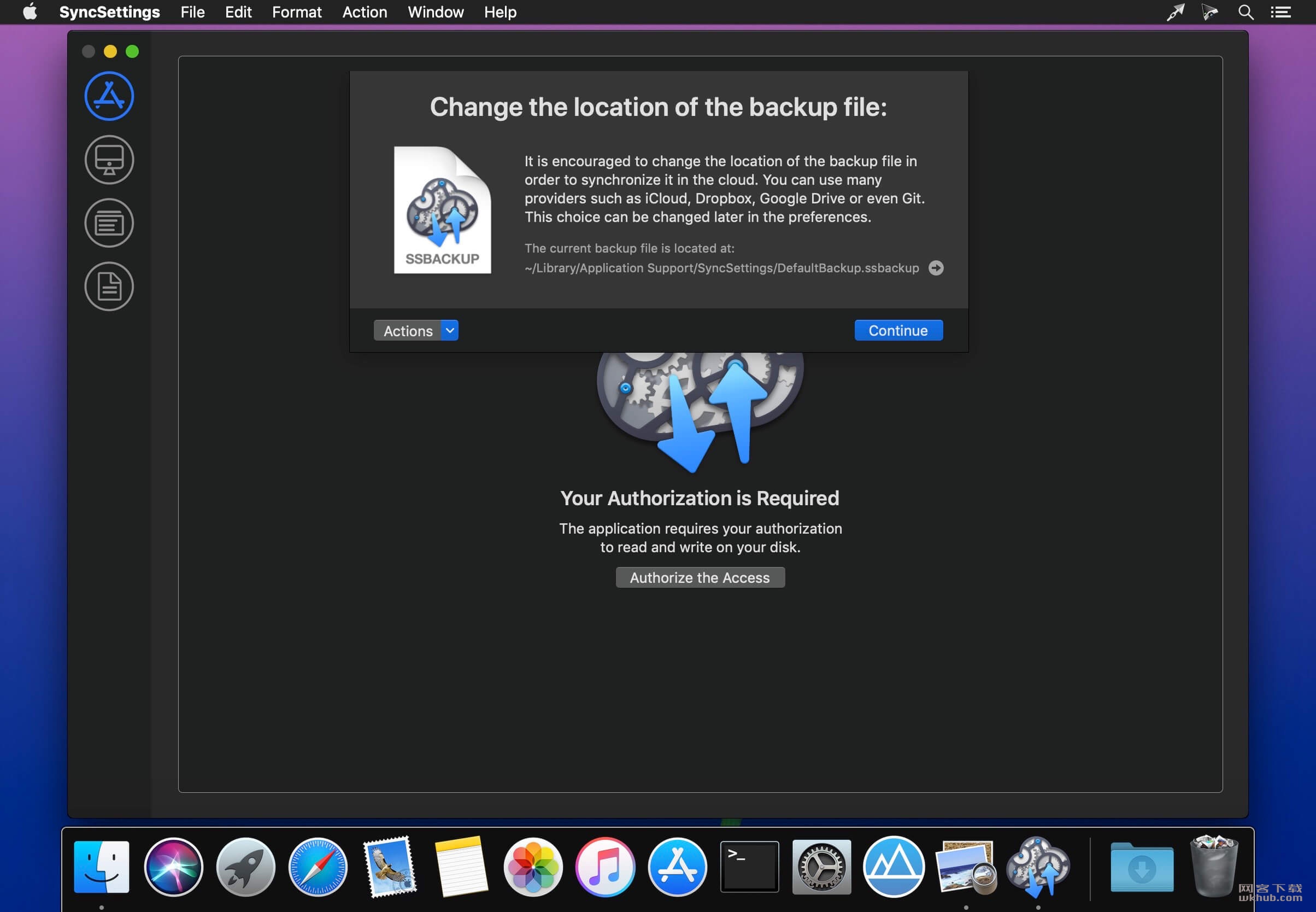The image size is (1316, 912).
Task: Select the Applications sidebar icon
Action: coord(109,96)
